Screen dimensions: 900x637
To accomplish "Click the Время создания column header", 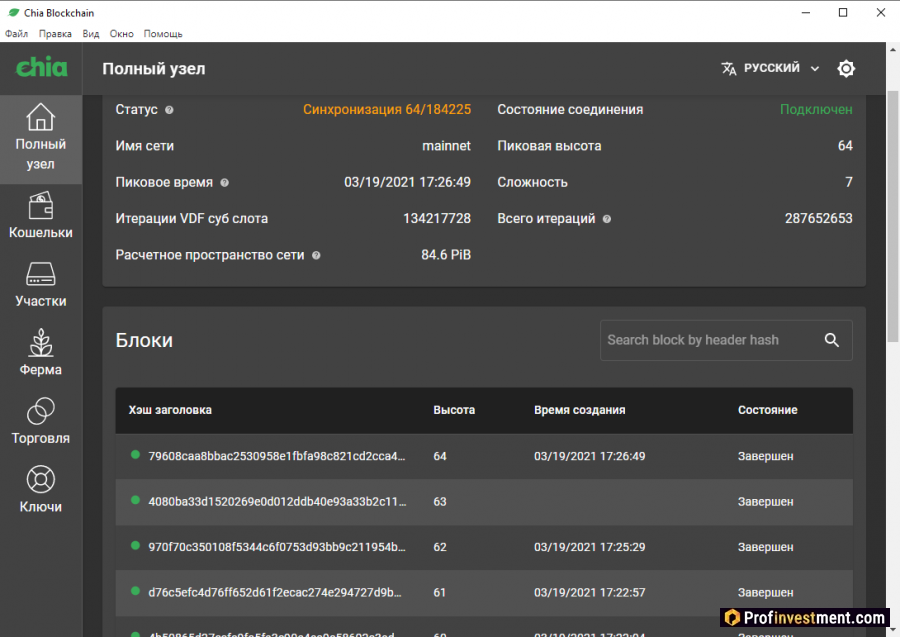I will pyautogui.click(x=580, y=410).
